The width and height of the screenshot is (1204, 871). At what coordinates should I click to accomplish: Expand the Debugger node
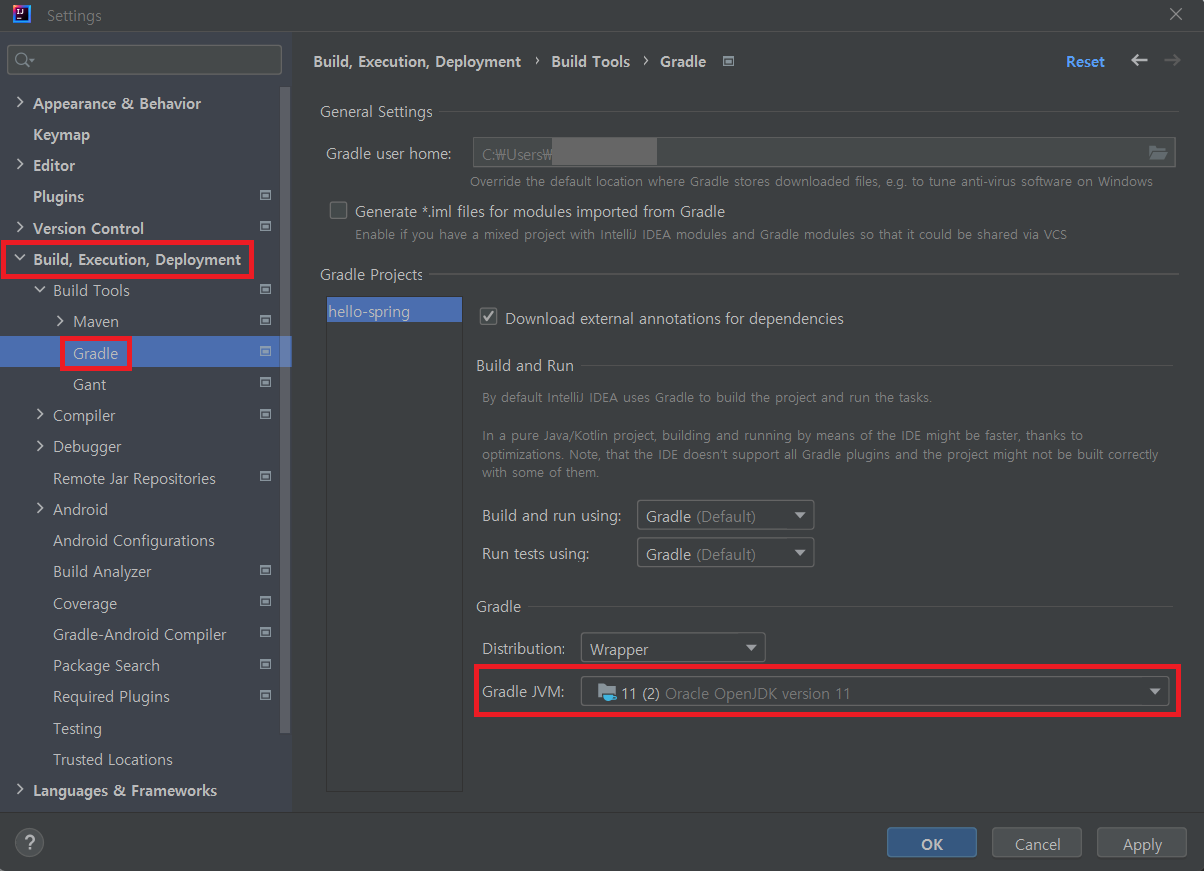(40, 446)
